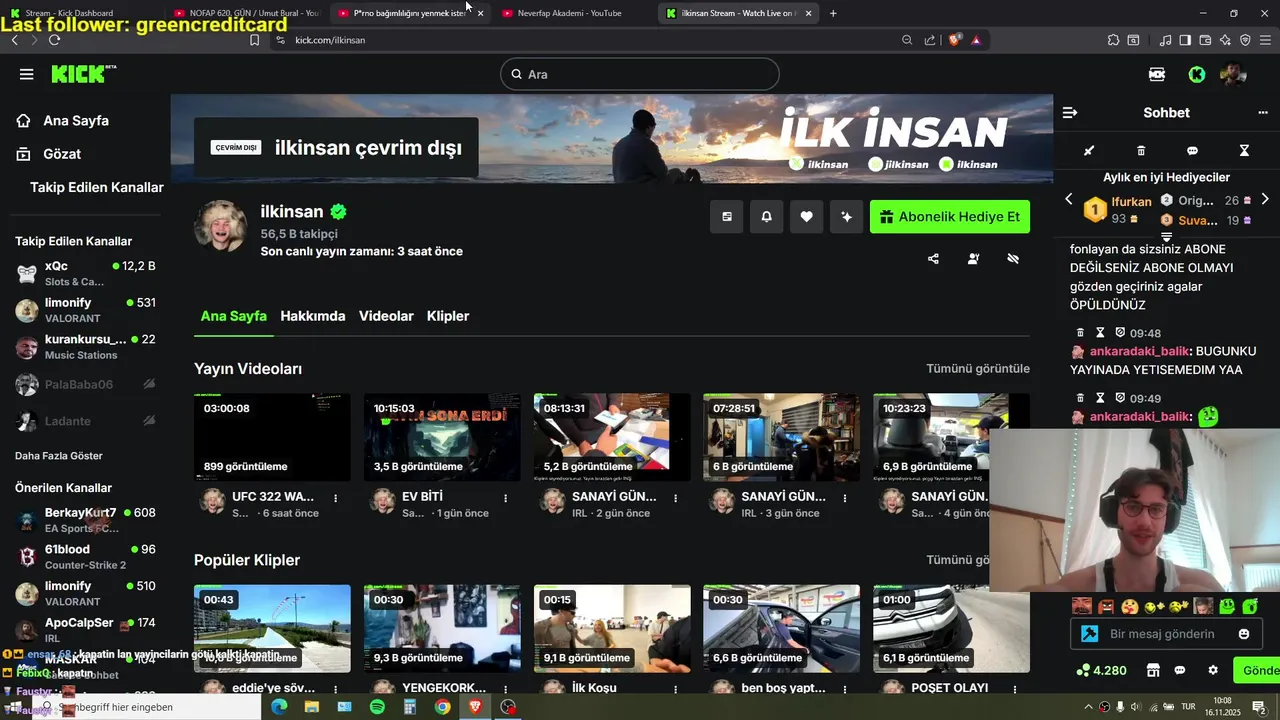Click hourglass icon in chat toolbar
Screen dimensions: 1280x720
pos(1244,151)
